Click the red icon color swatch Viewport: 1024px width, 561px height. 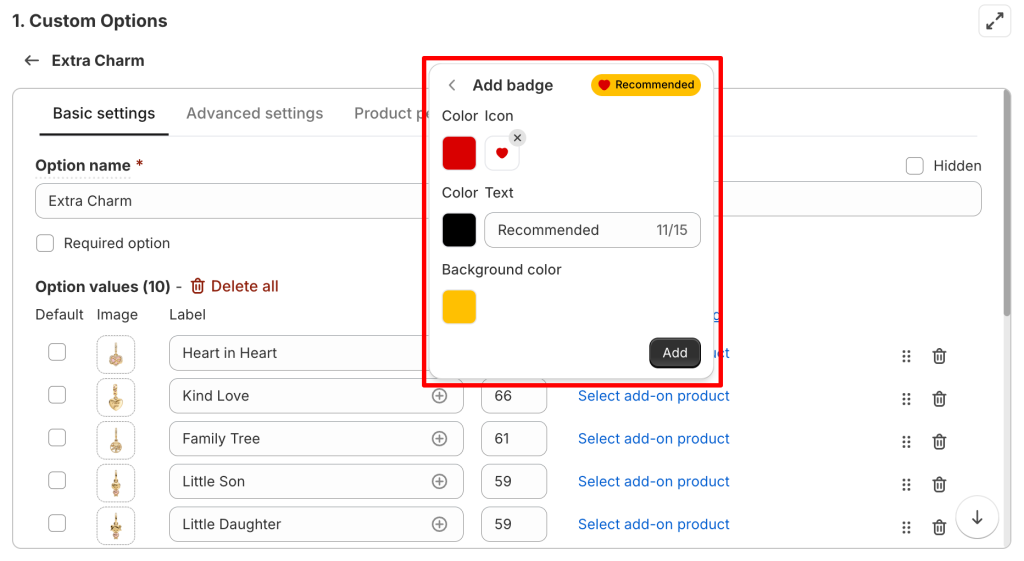point(459,154)
